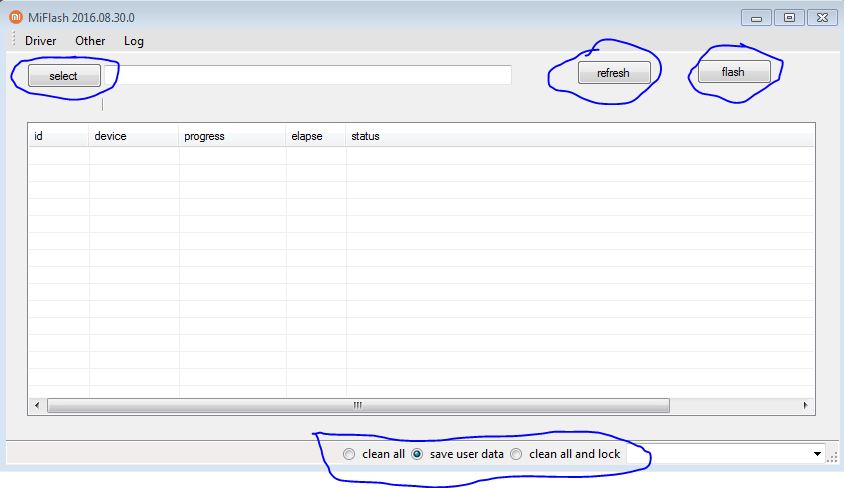Click the horizontal scrollbar right arrow
The image size is (844, 488).
click(805, 405)
